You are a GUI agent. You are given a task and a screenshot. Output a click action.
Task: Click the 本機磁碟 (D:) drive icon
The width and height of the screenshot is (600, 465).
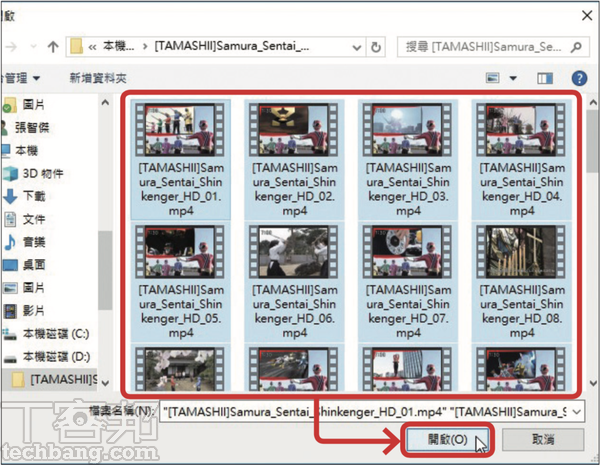(x=10, y=359)
